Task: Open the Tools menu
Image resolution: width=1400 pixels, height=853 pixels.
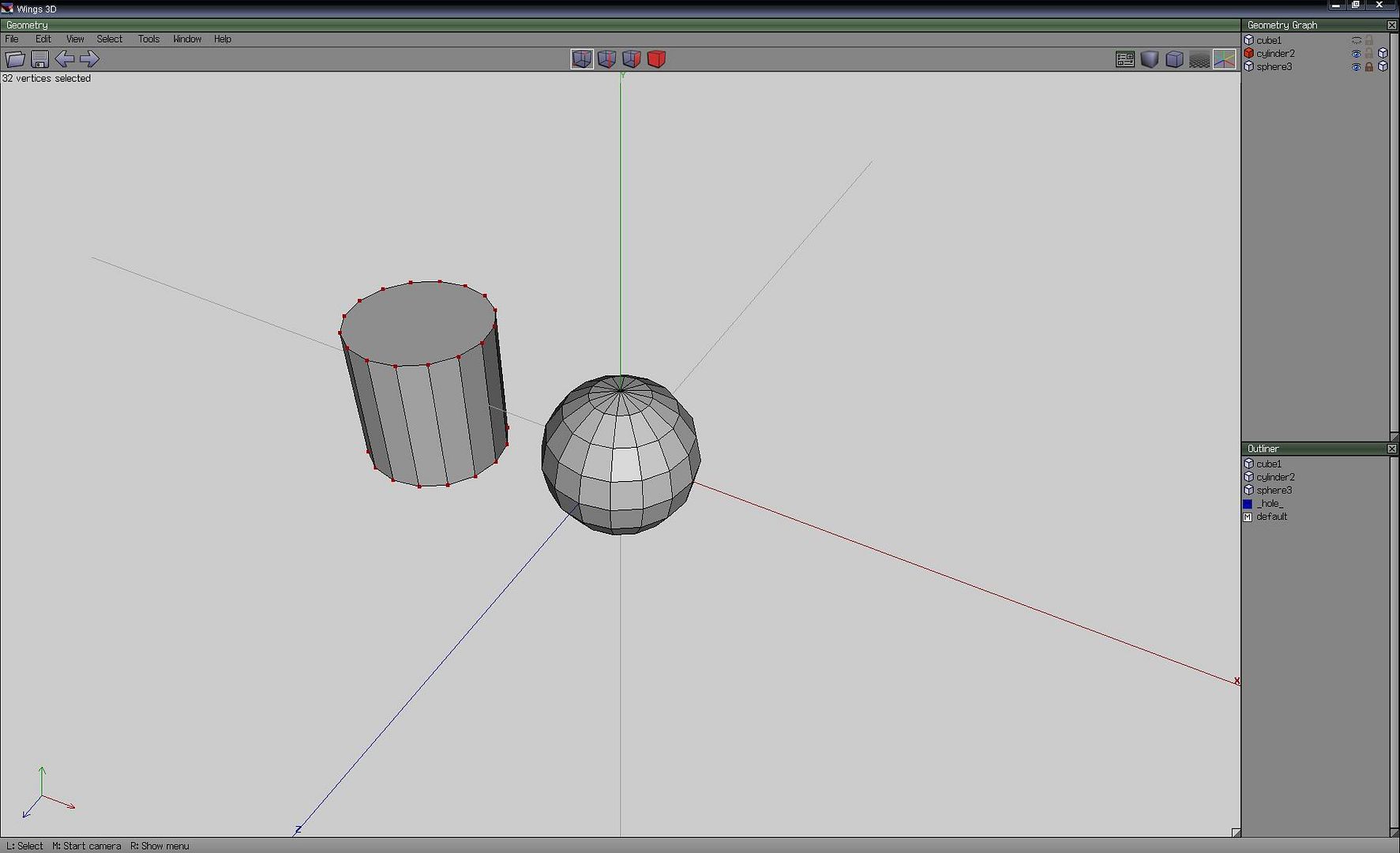Action: [148, 39]
